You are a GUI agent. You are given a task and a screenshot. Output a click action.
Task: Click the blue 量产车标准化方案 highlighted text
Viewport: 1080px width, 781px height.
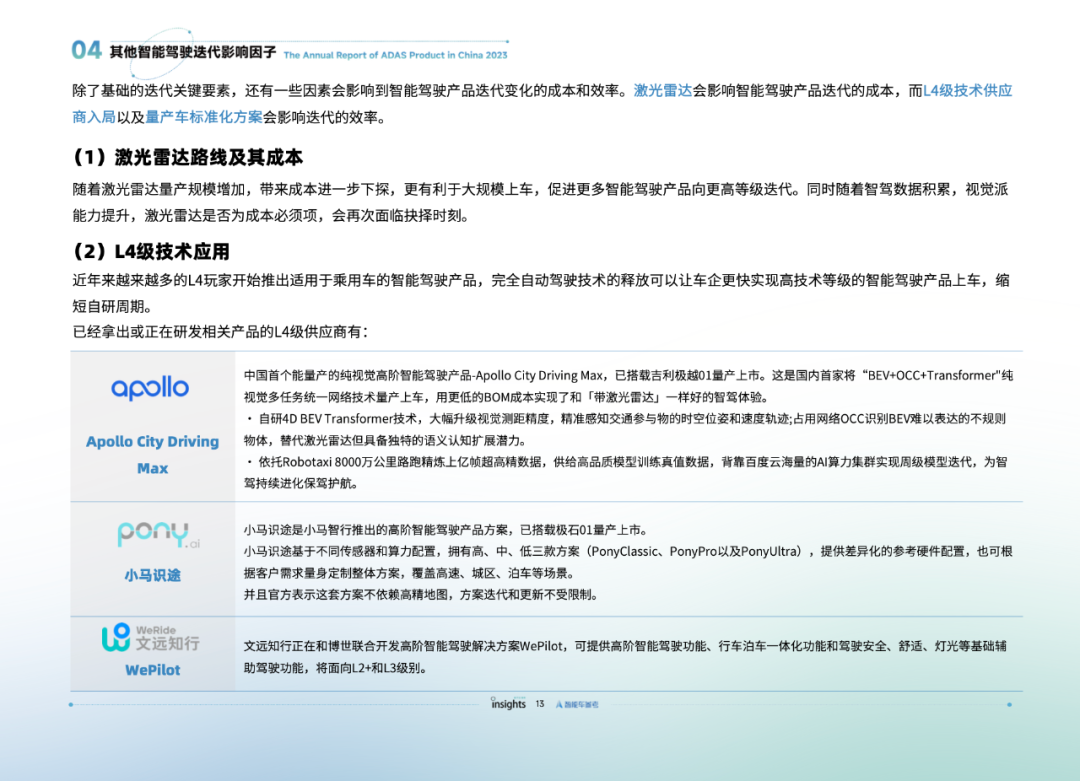coord(204,117)
